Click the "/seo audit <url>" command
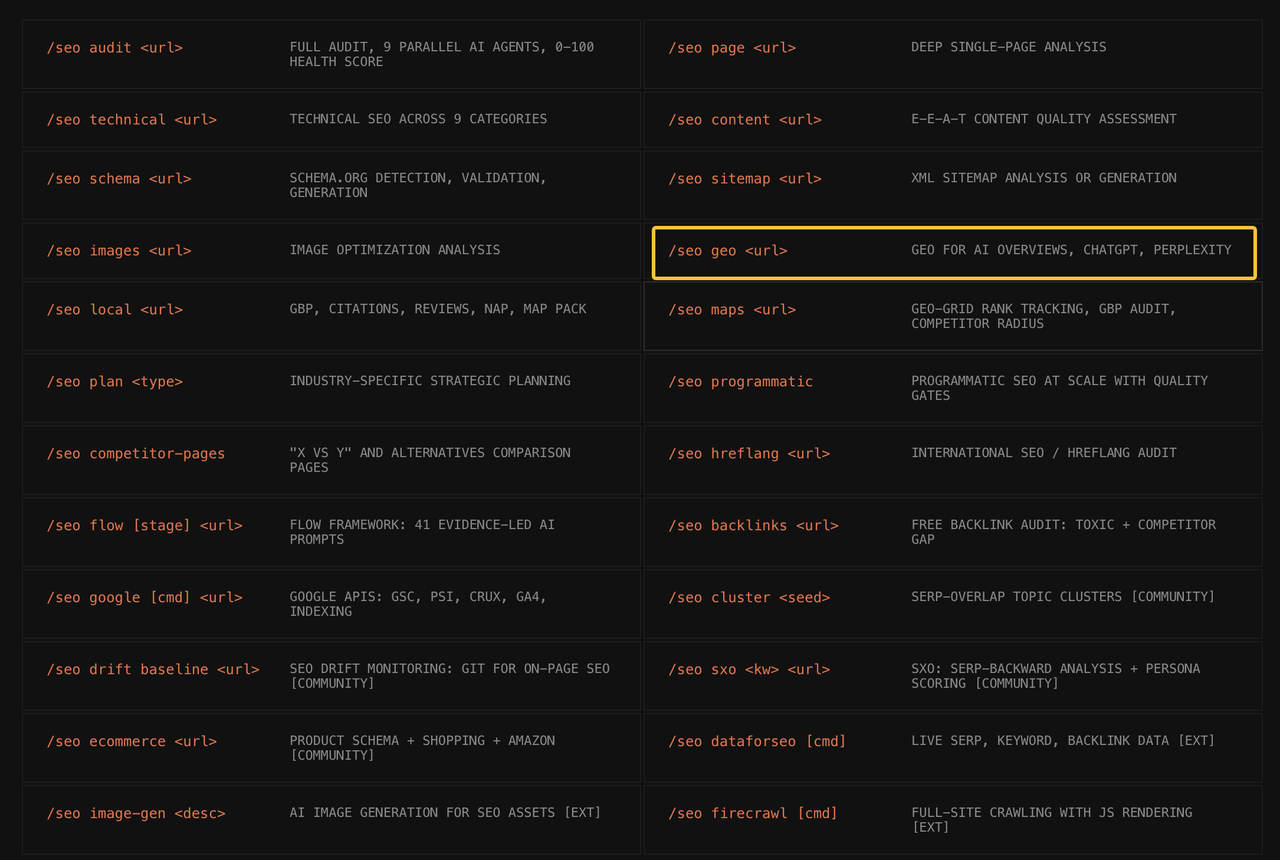1280x860 pixels. 115,48
